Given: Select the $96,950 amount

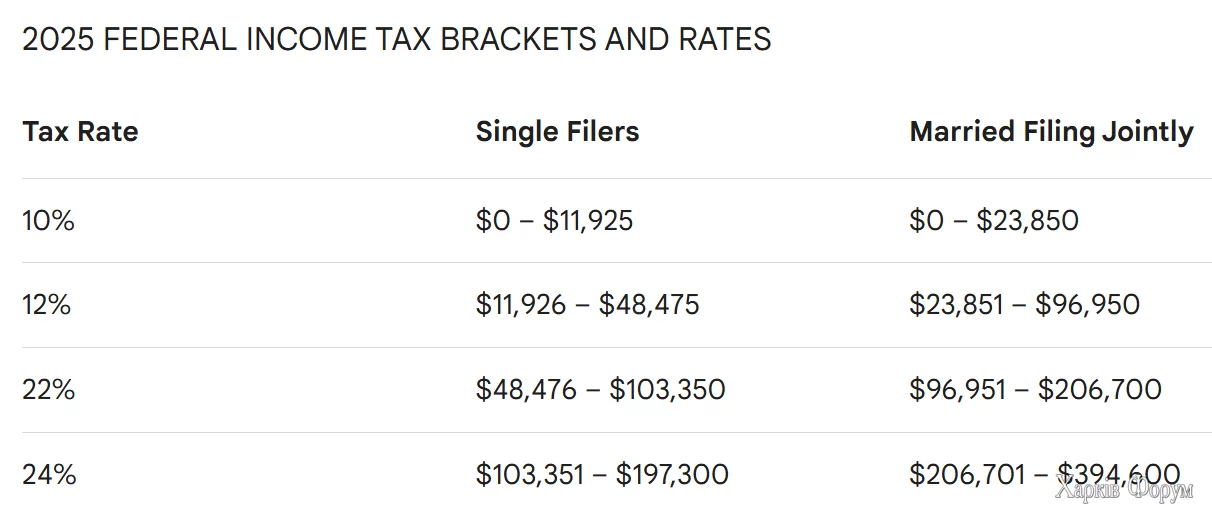Looking at the screenshot, I should [x=1087, y=305].
